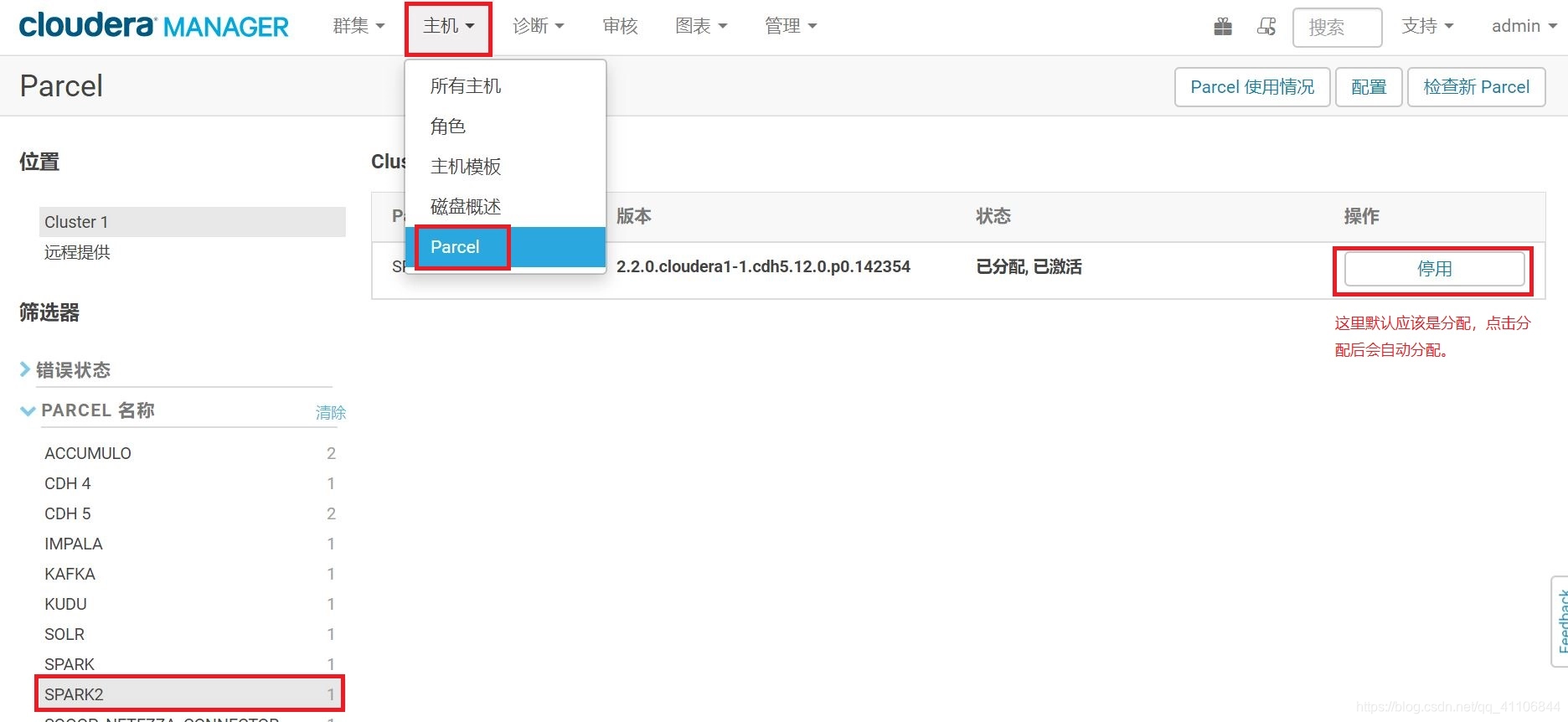The height and width of the screenshot is (722, 1568).
Task: Focus the 搜索 search field
Action: (1337, 28)
